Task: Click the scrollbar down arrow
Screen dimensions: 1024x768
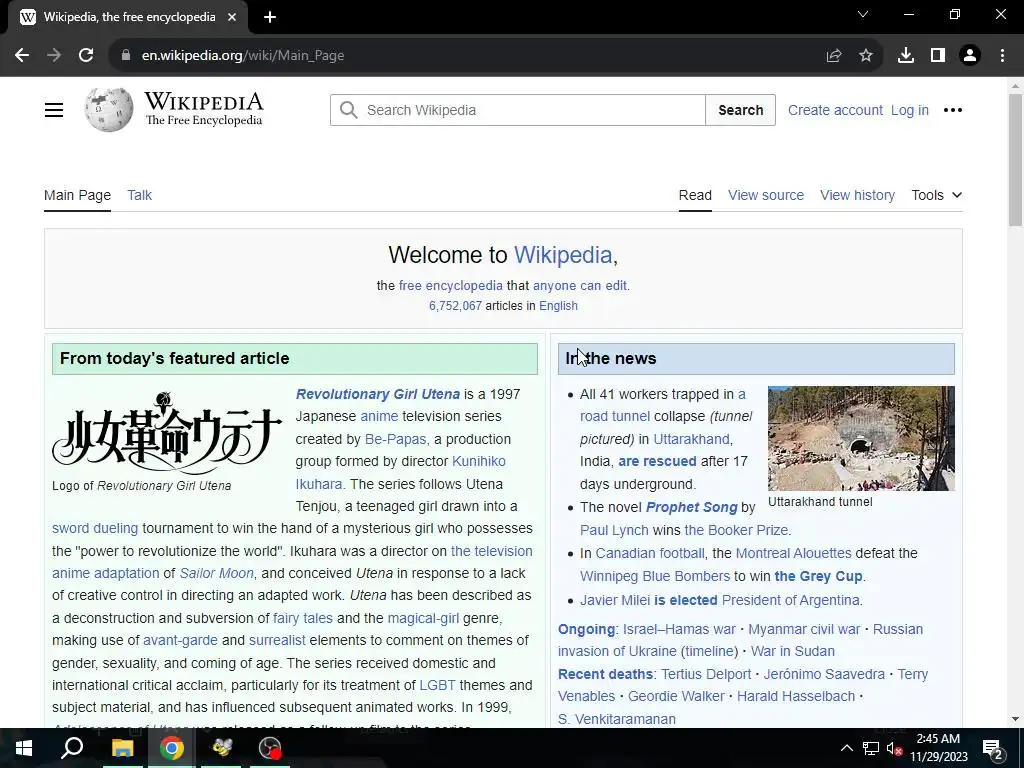Action: (1015, 719)
